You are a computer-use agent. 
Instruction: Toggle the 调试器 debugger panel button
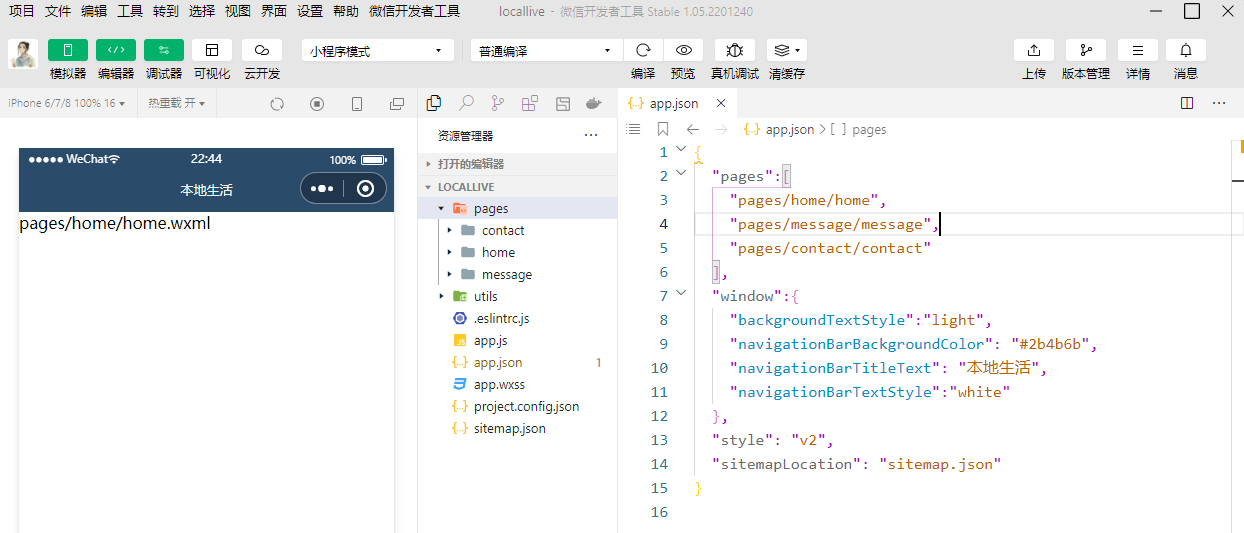[164, 50]
